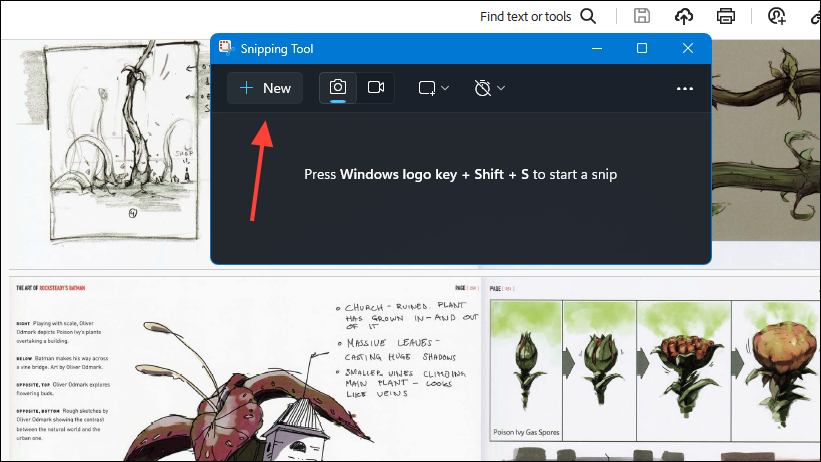Print the document in PDF viewer
The width and height of the screenshot is (821, 462).
[725, 16]
